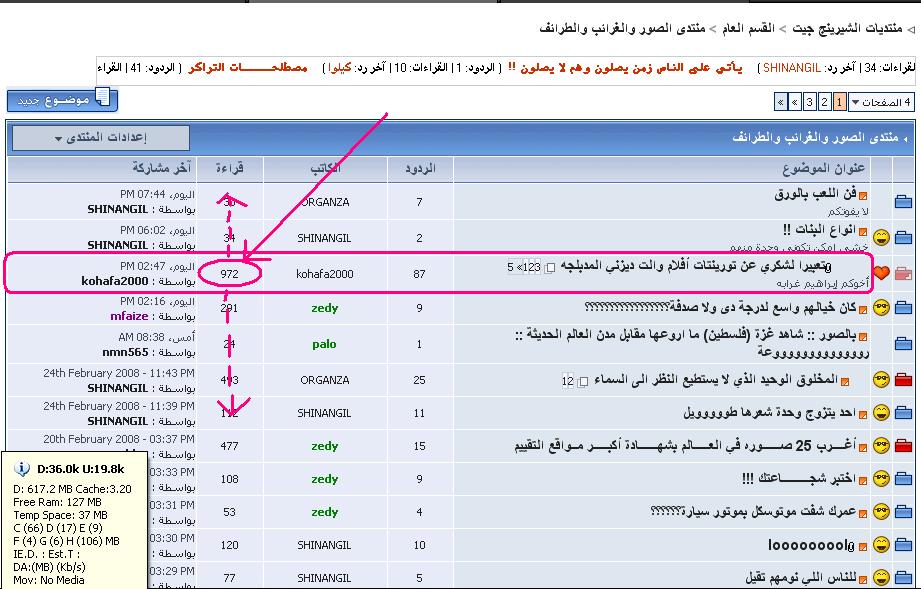Open the pages (4 الصفحات) dropdown

tap(881, 102)
